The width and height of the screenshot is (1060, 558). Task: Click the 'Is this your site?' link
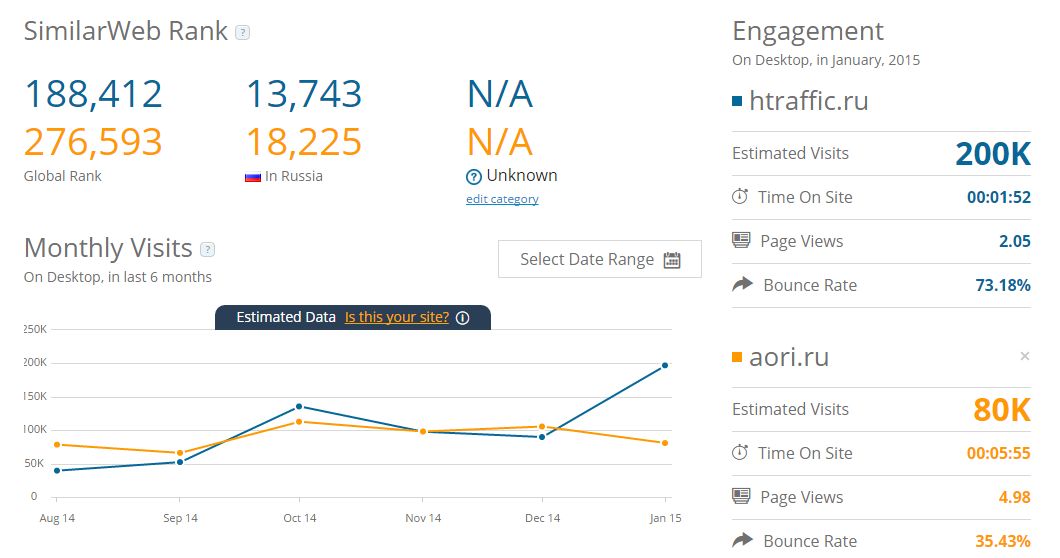(397, 317)
